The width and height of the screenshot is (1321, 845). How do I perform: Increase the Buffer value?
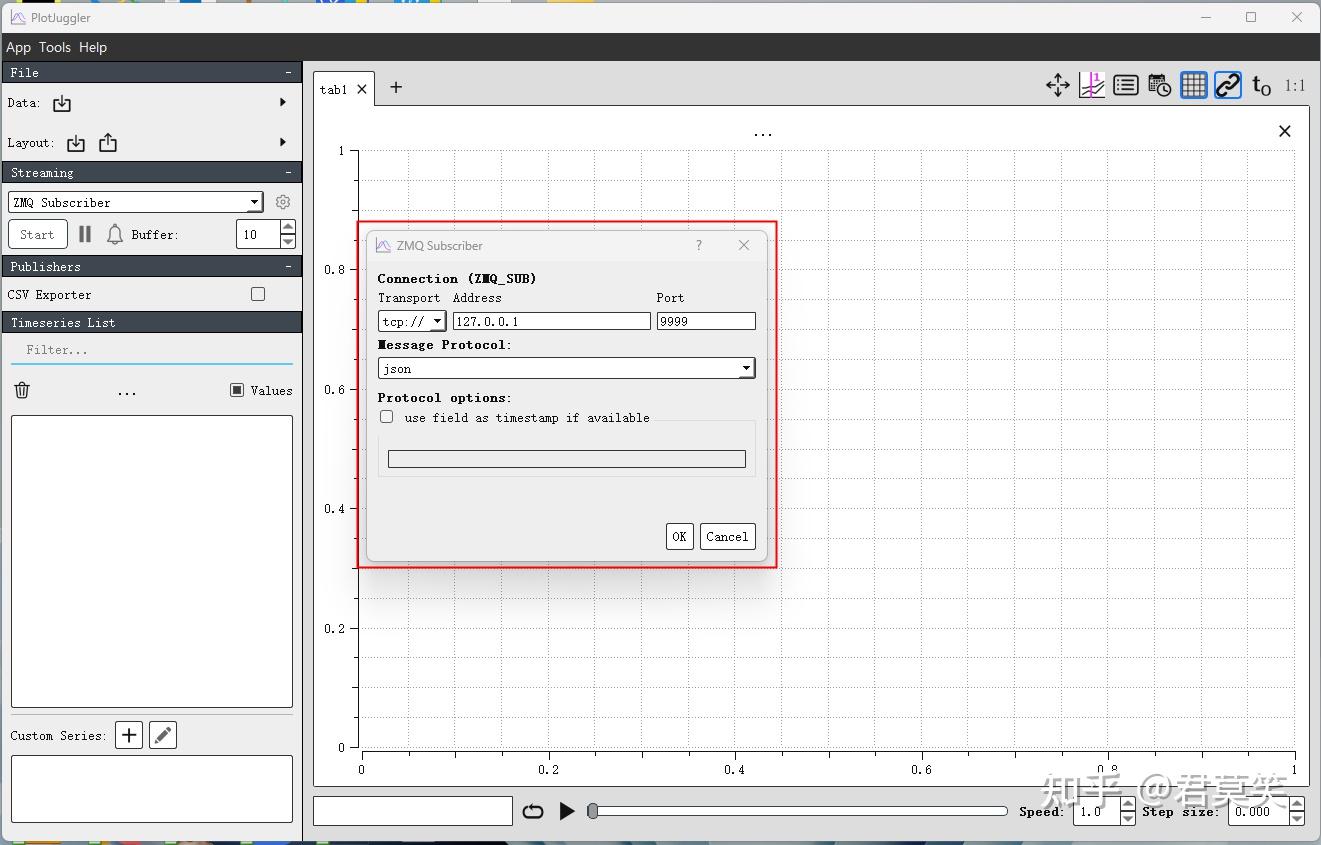(x=288, y=228)
